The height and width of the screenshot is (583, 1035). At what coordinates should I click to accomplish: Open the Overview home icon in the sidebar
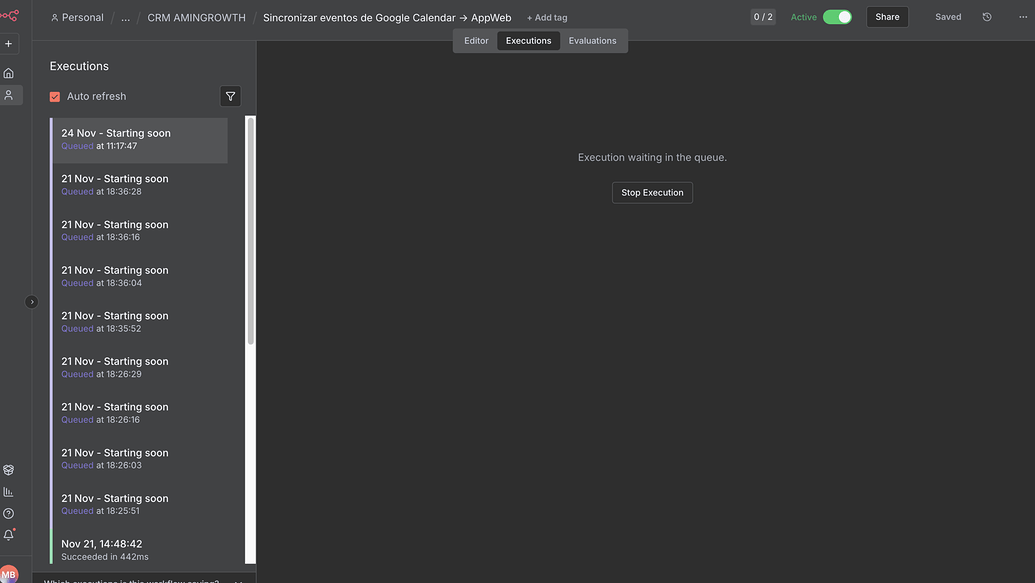[8, 72]
